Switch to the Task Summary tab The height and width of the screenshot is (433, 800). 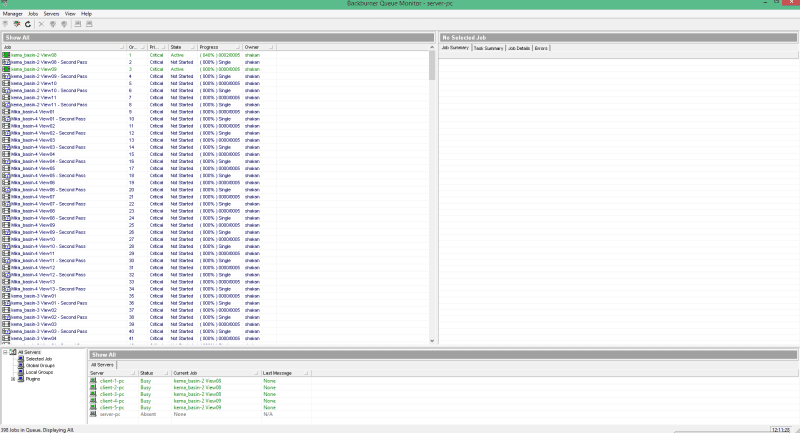tap(487, 47)
